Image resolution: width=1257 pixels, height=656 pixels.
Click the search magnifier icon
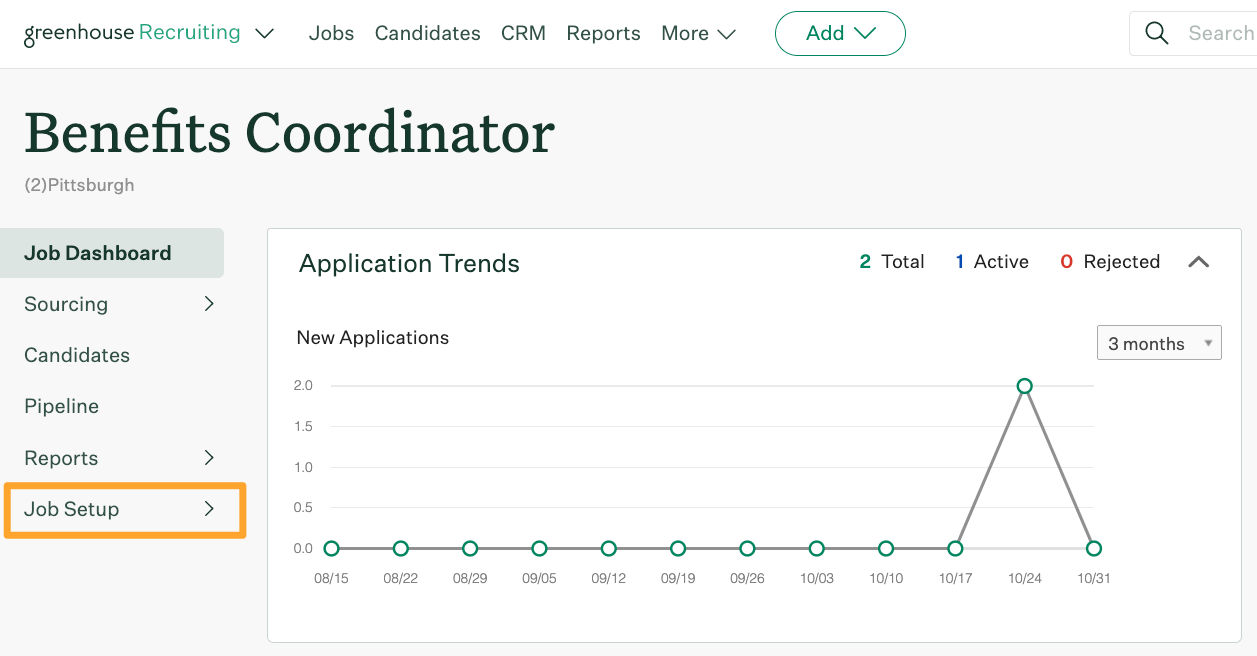[1157, 33]
